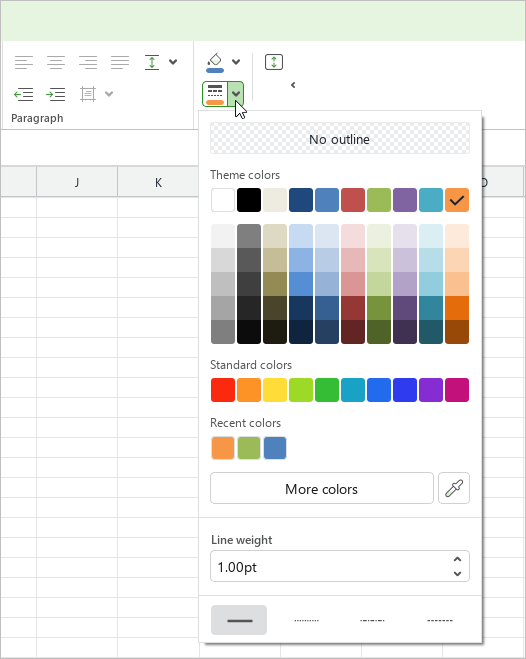The height and width of the screenshot is (659, 526).
Task: Select dotted line outline style
Action: click(306, 620)
